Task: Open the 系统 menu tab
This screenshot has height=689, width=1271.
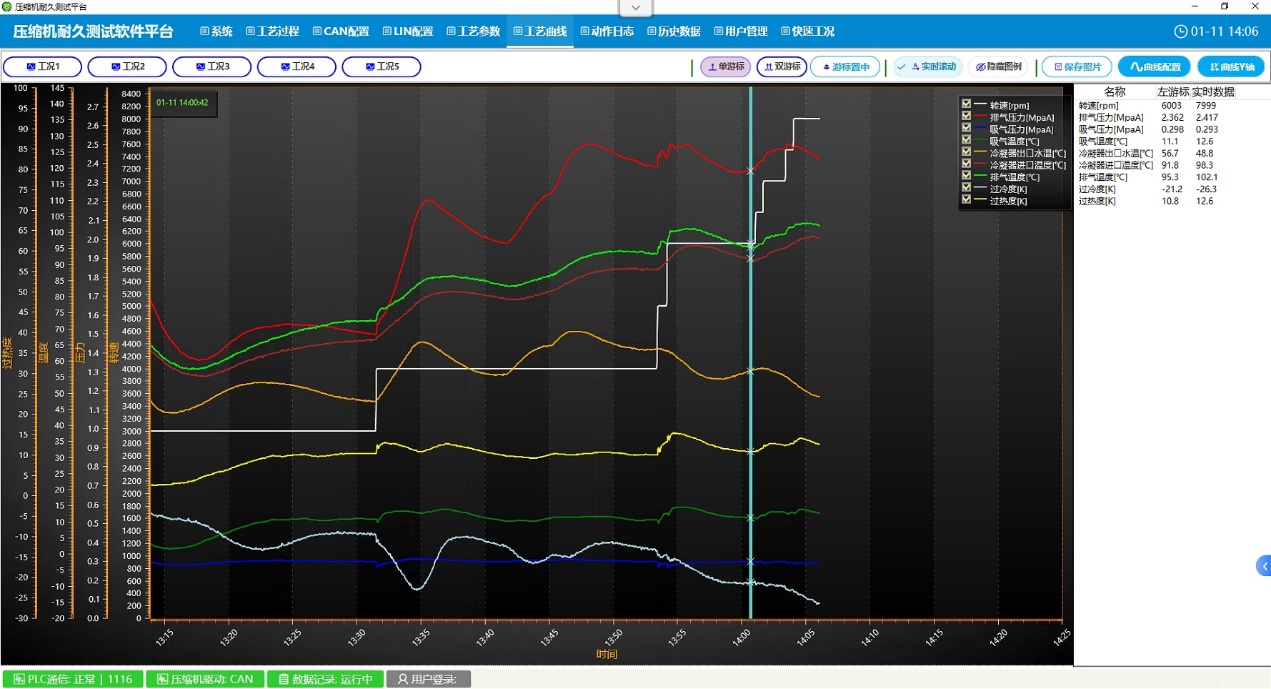Action: [216, 31]
